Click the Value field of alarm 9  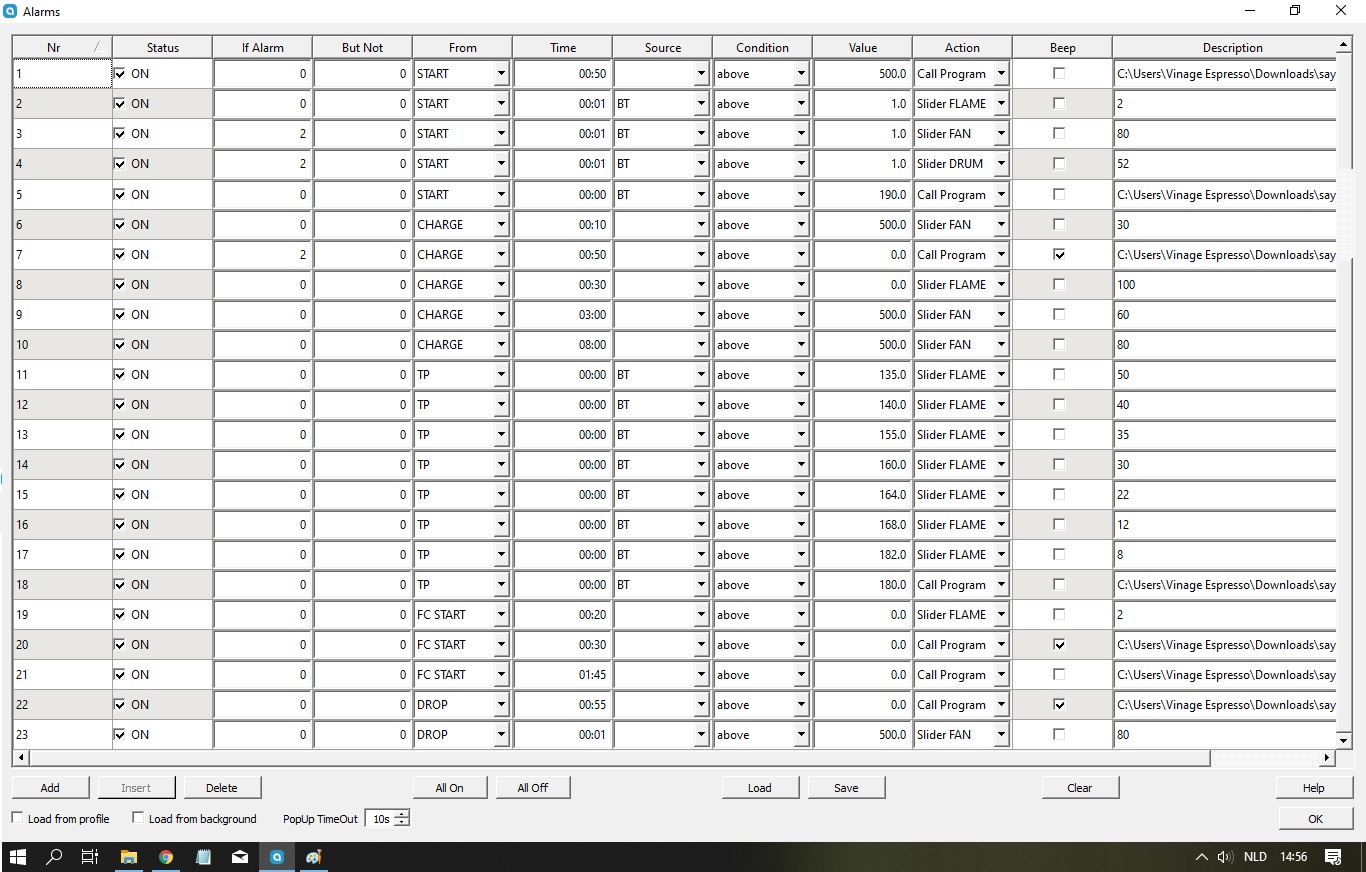point(861,315)
